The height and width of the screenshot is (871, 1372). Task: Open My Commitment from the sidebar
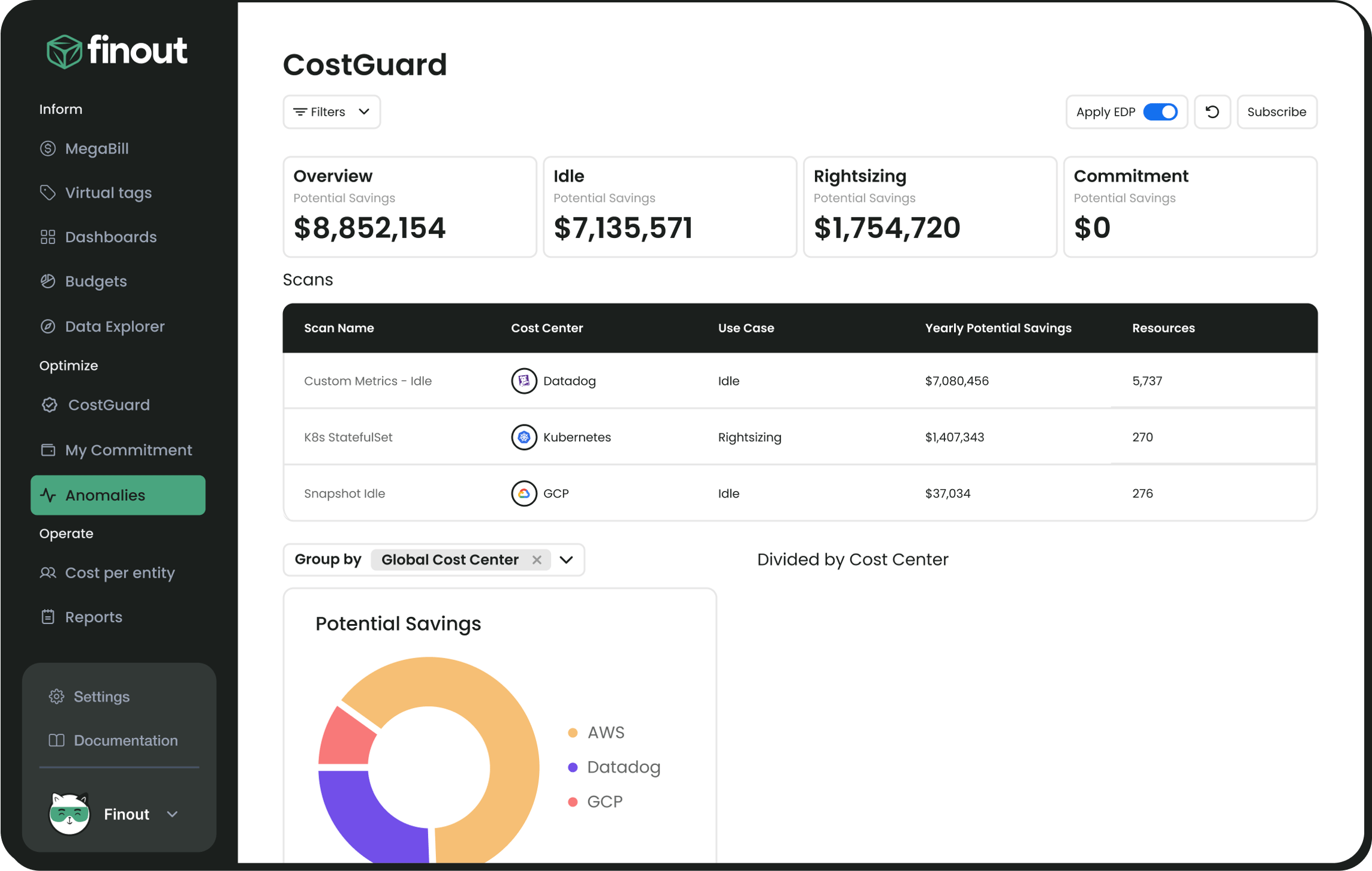click(128, 450)
